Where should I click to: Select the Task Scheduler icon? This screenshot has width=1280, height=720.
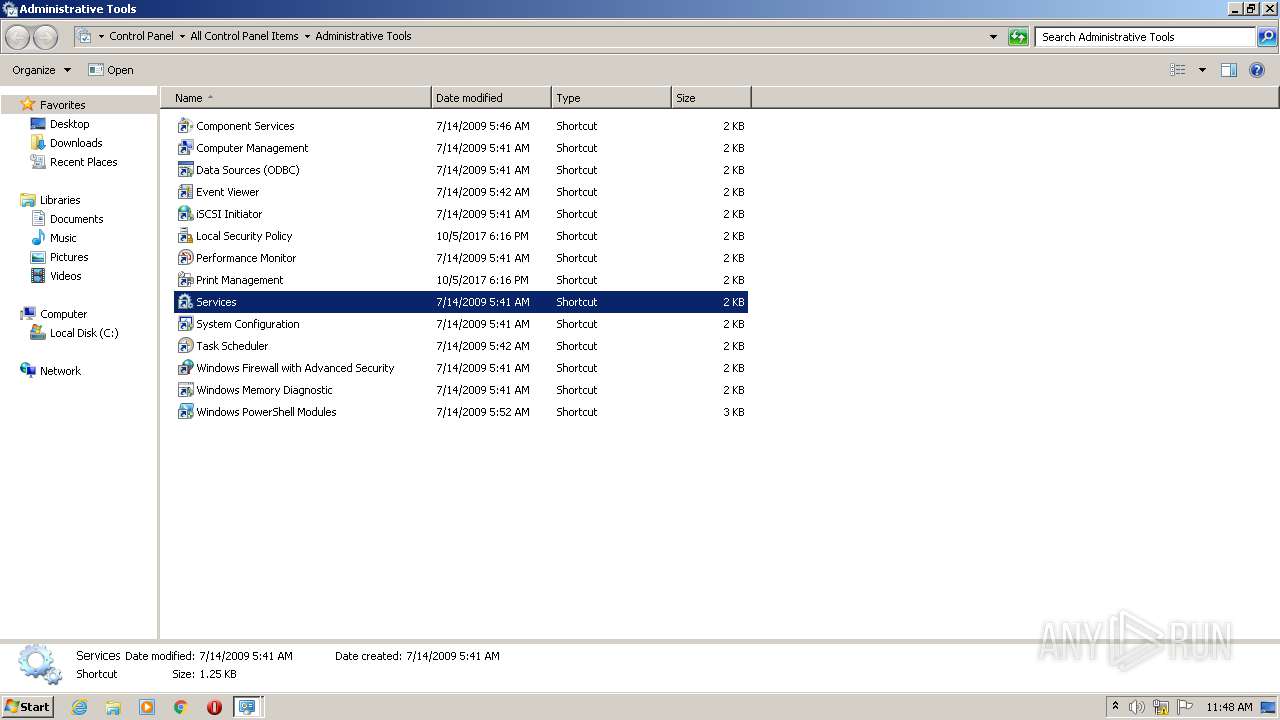pos(185,346)
